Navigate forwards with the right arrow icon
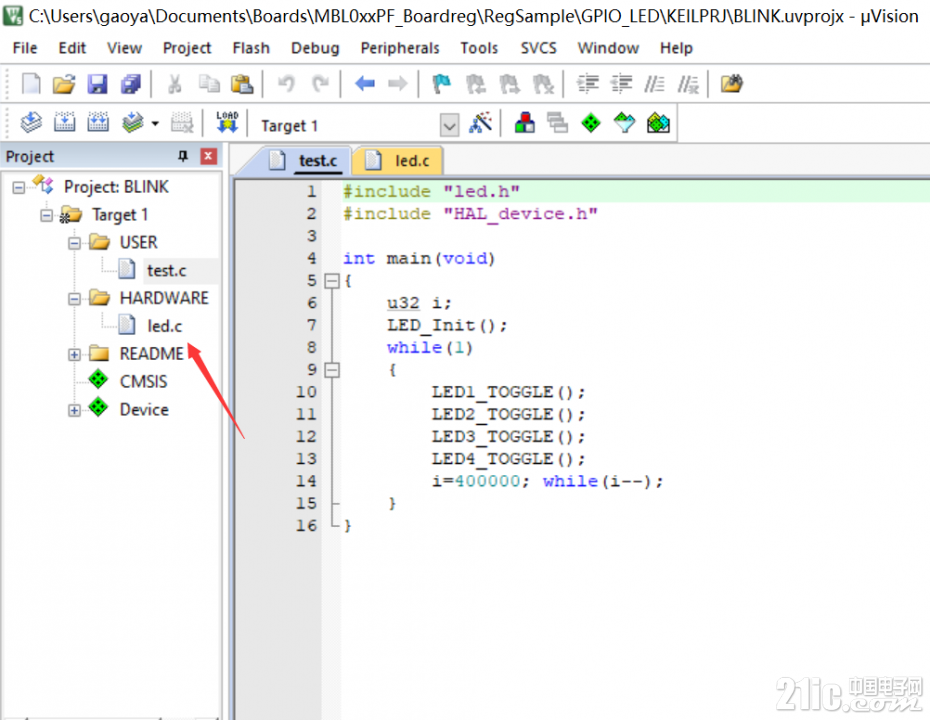This screenshot has width=930, height=720. (397, 84)
